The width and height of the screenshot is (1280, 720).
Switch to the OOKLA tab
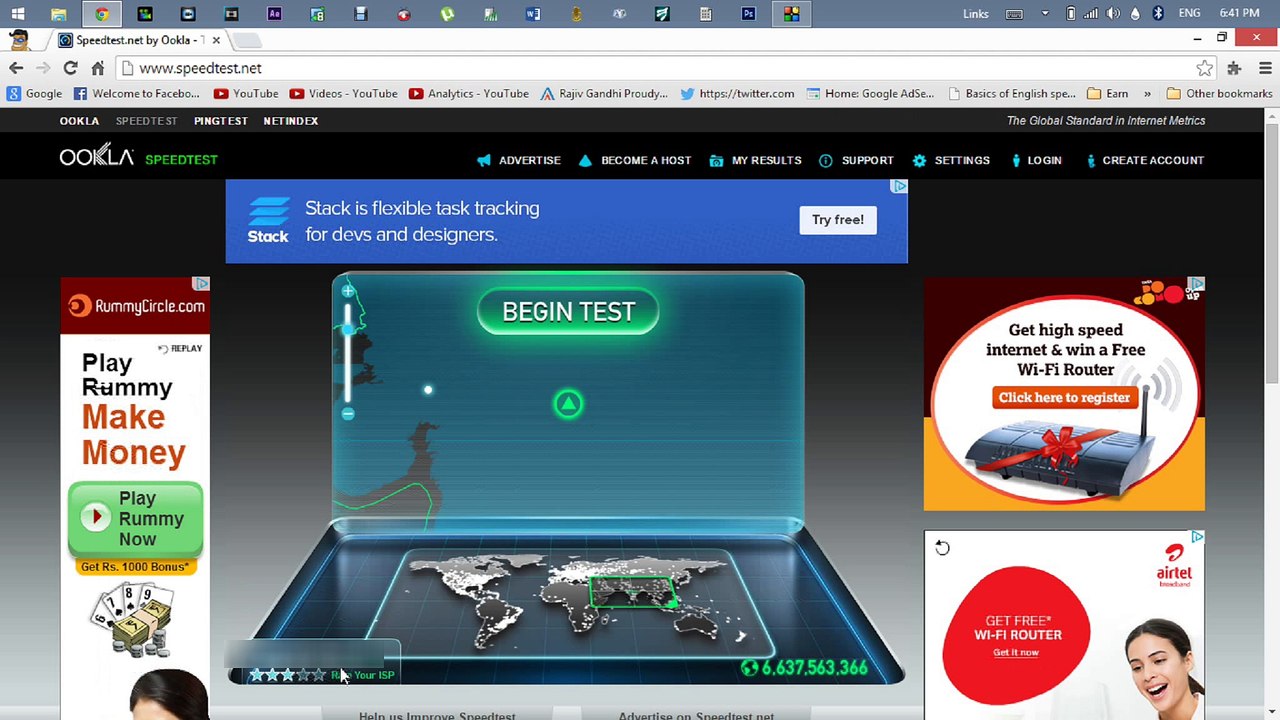[x=79, y=121]
